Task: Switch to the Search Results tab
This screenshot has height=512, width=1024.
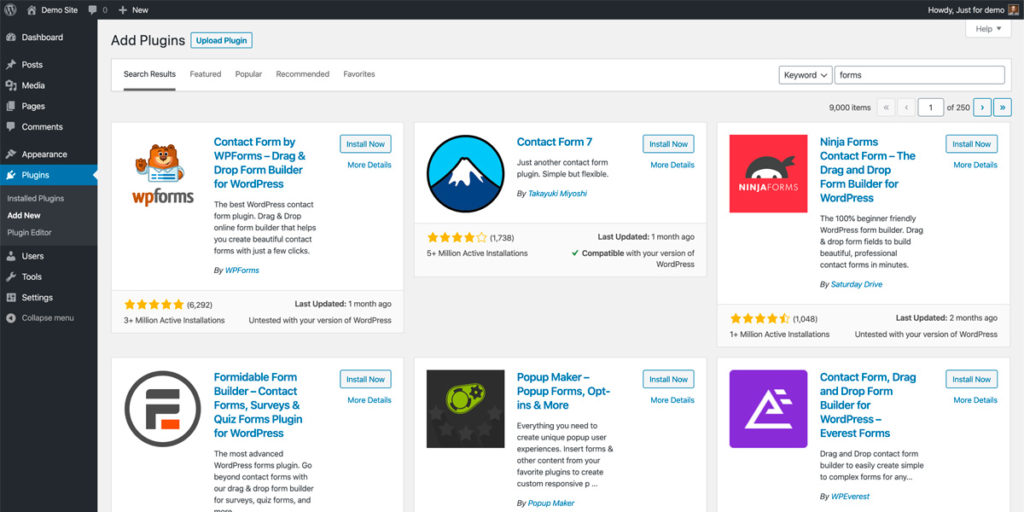Action: coord(150,74)
